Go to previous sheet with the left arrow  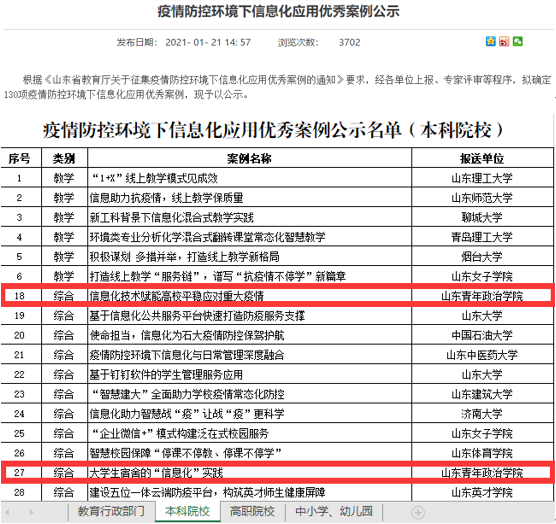click(x=7, y=512)
